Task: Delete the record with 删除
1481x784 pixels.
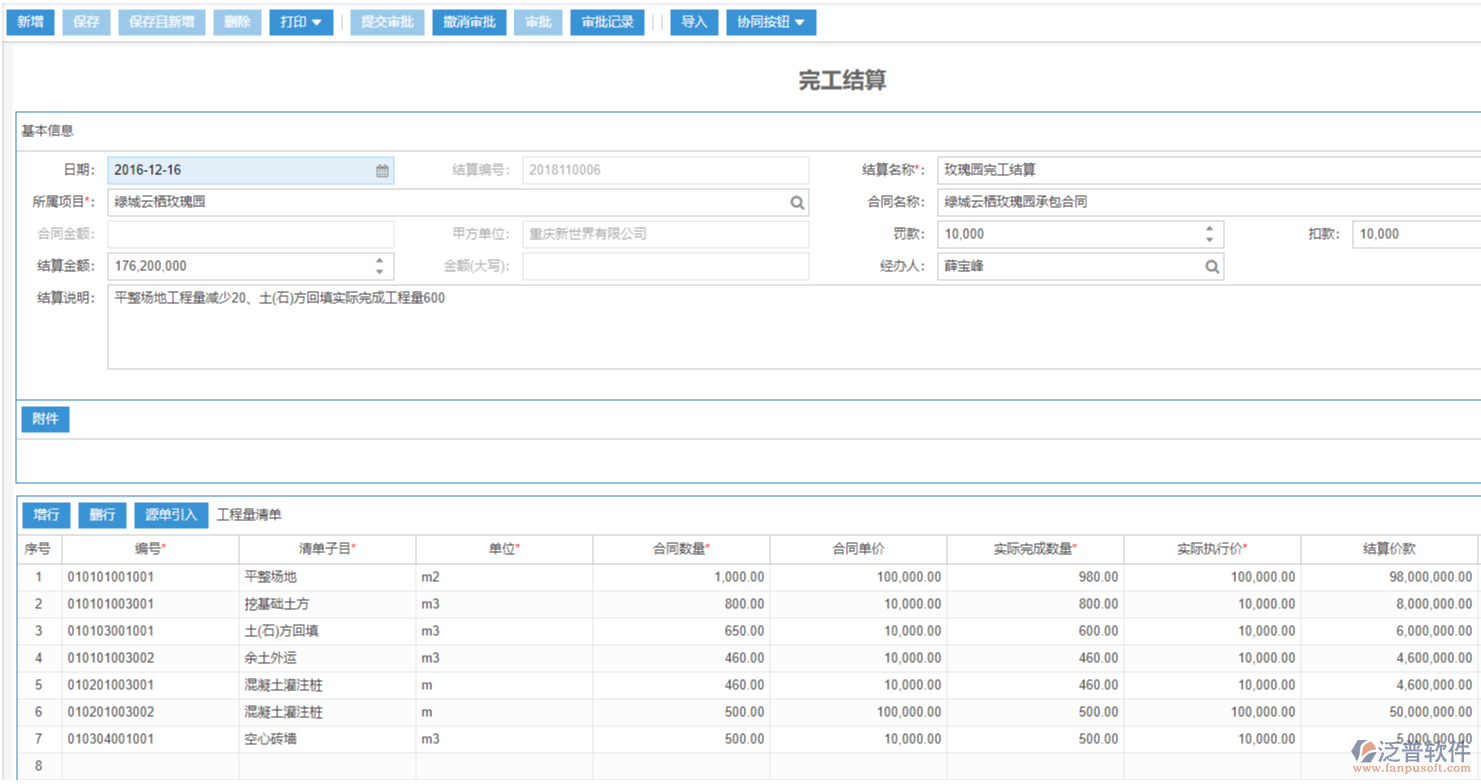Action: pyautogui.click(x=237, y=22)
